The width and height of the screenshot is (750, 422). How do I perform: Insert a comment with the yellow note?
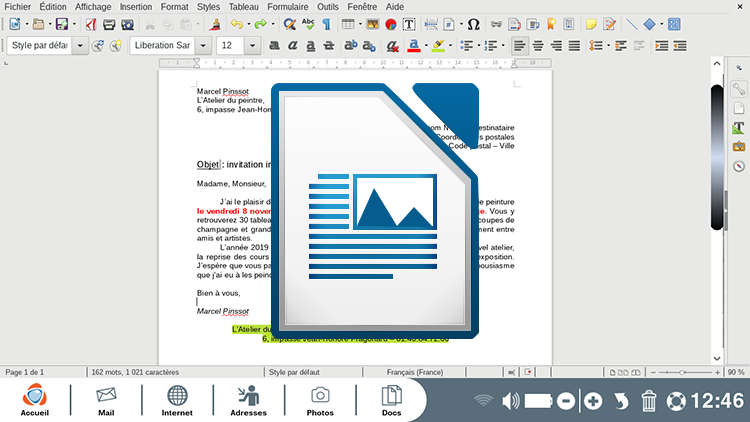(x=591, y=24)
